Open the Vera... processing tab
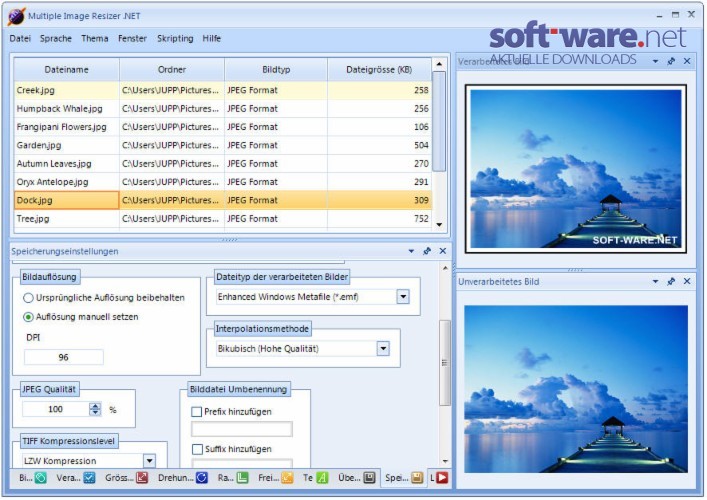Image resolution: width=707 pixels, height=500 pixels. (x=75, y=477)
